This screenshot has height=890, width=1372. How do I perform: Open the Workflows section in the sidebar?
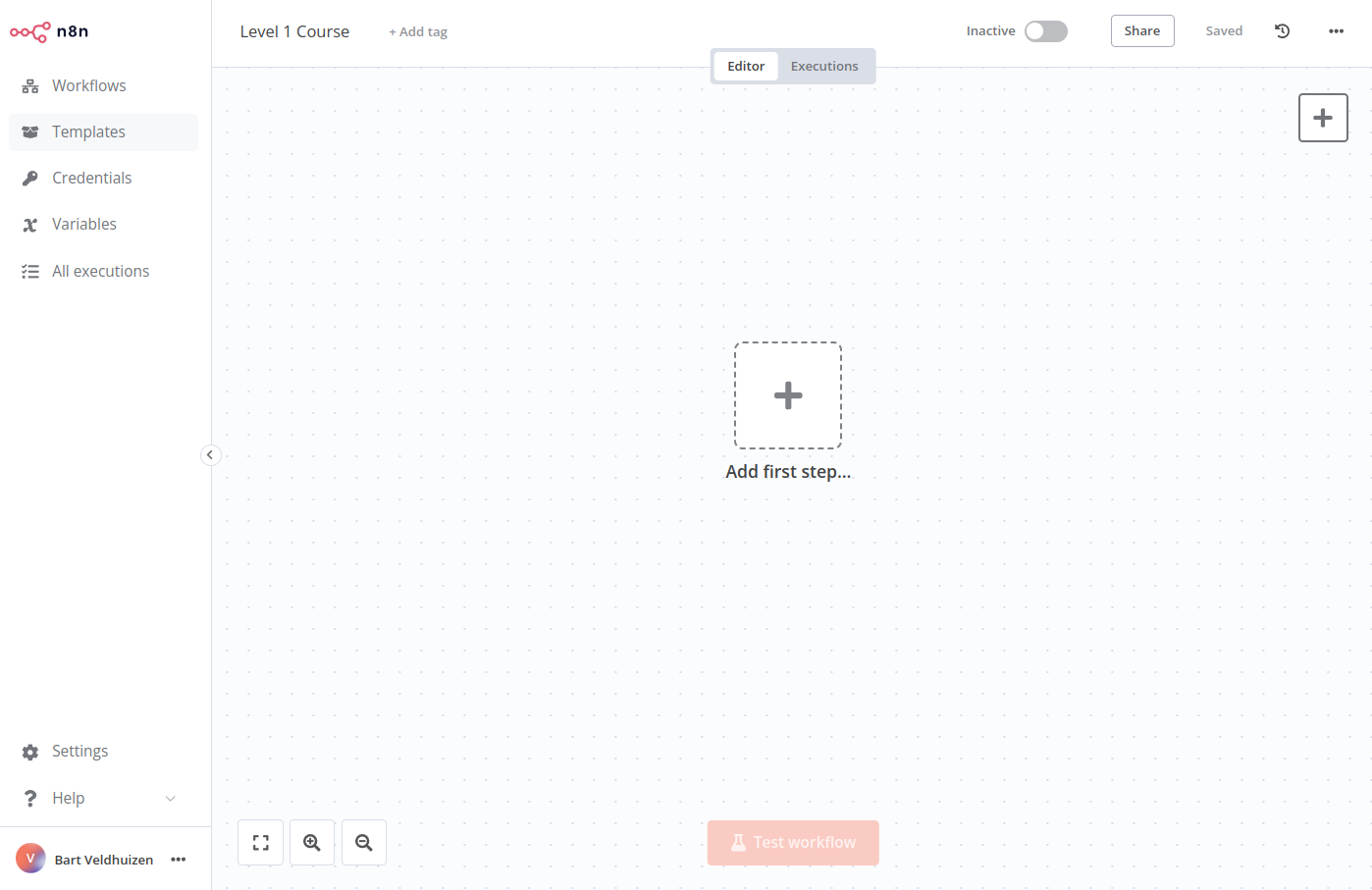pos(88,85)
